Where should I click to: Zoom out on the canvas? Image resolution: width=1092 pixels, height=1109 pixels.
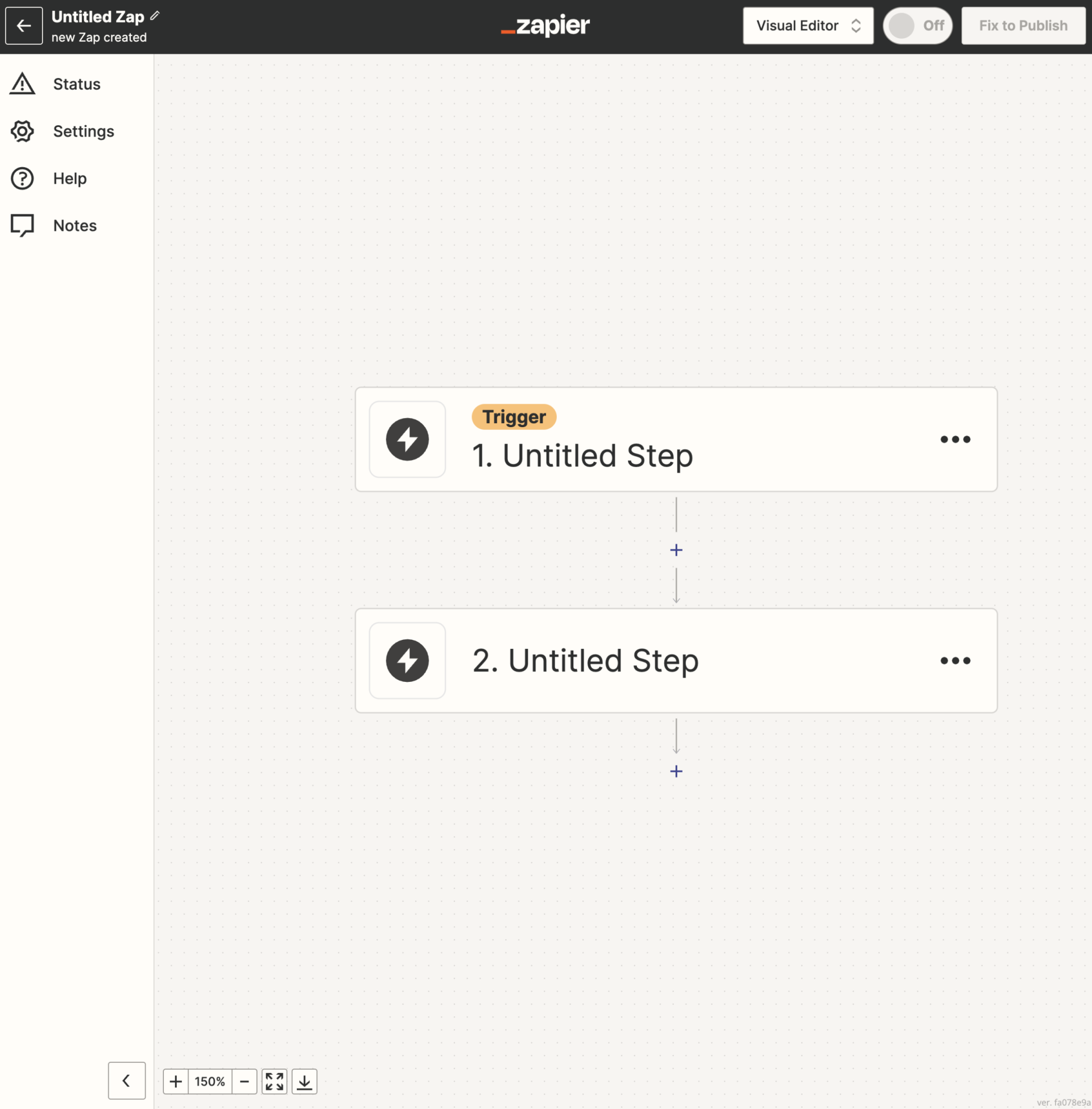coord(245,1082)
